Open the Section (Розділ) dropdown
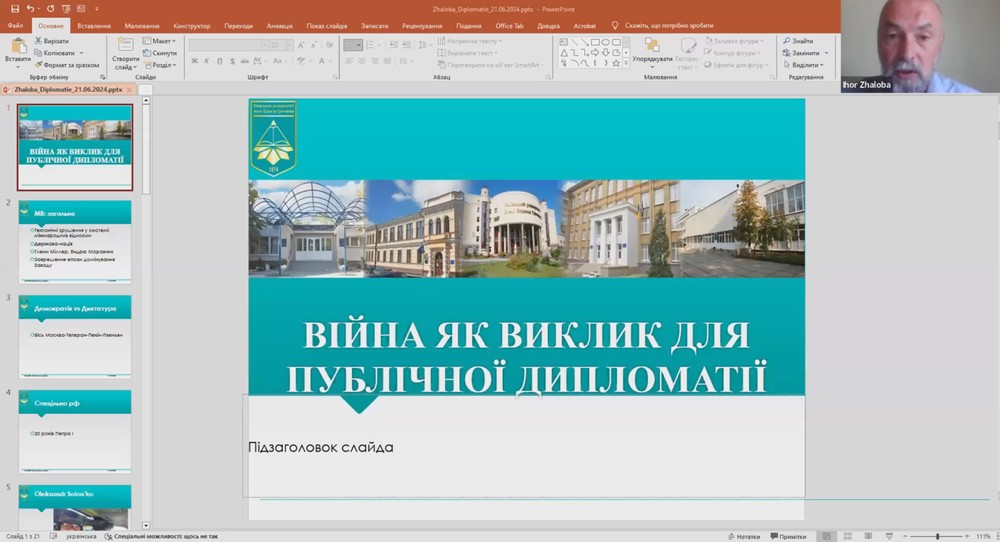This screenshot has height=542, width=1000. 161,65
